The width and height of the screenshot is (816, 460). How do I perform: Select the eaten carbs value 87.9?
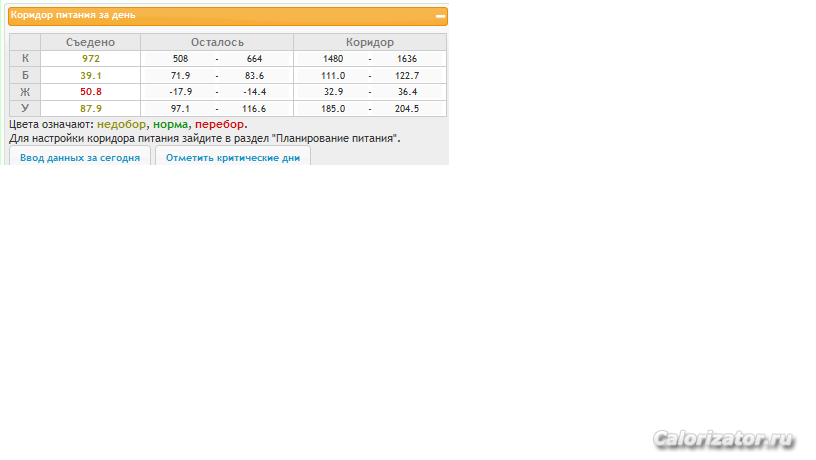click(x=91, y=108)
